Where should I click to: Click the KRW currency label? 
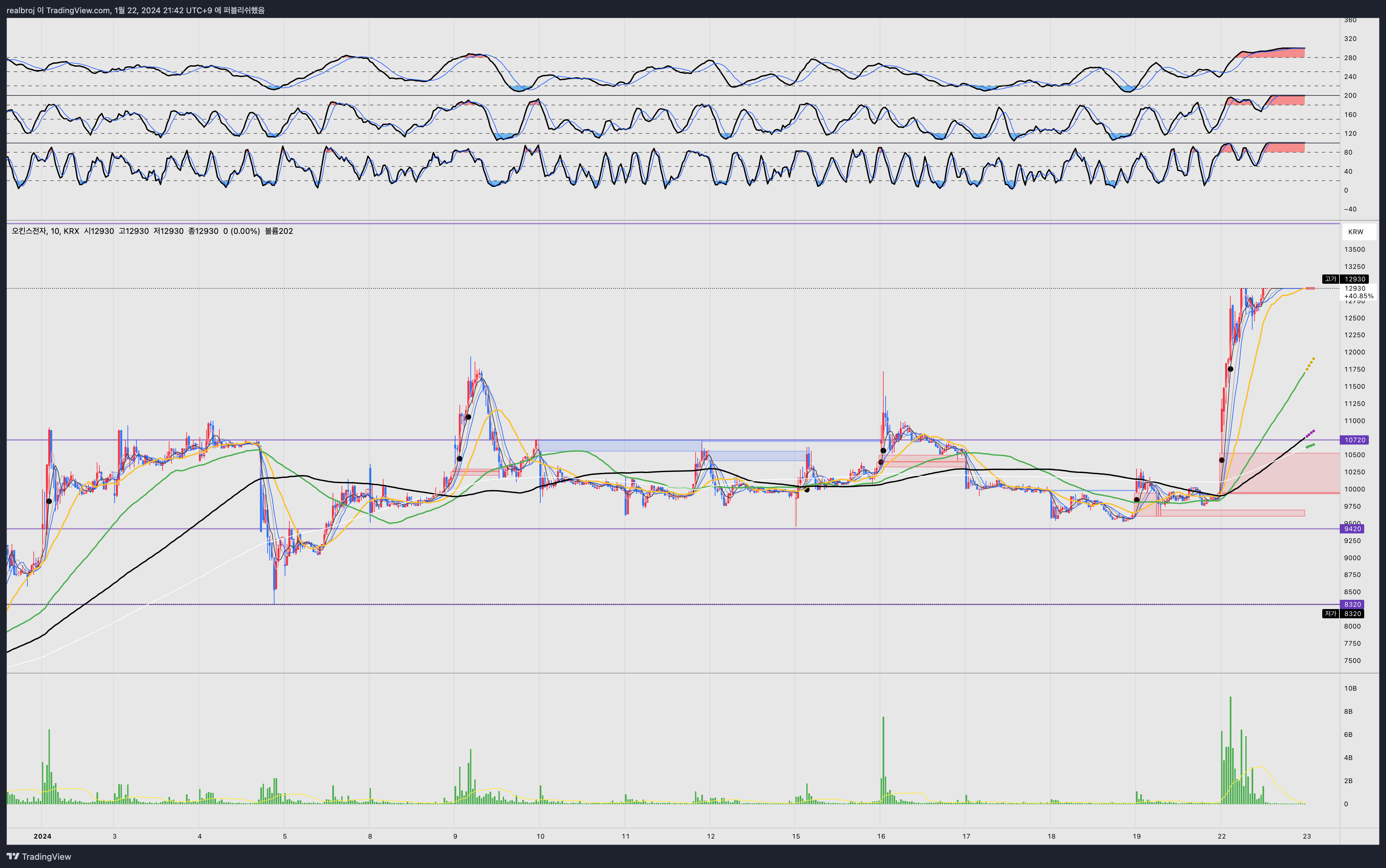tap(1356, 232)
